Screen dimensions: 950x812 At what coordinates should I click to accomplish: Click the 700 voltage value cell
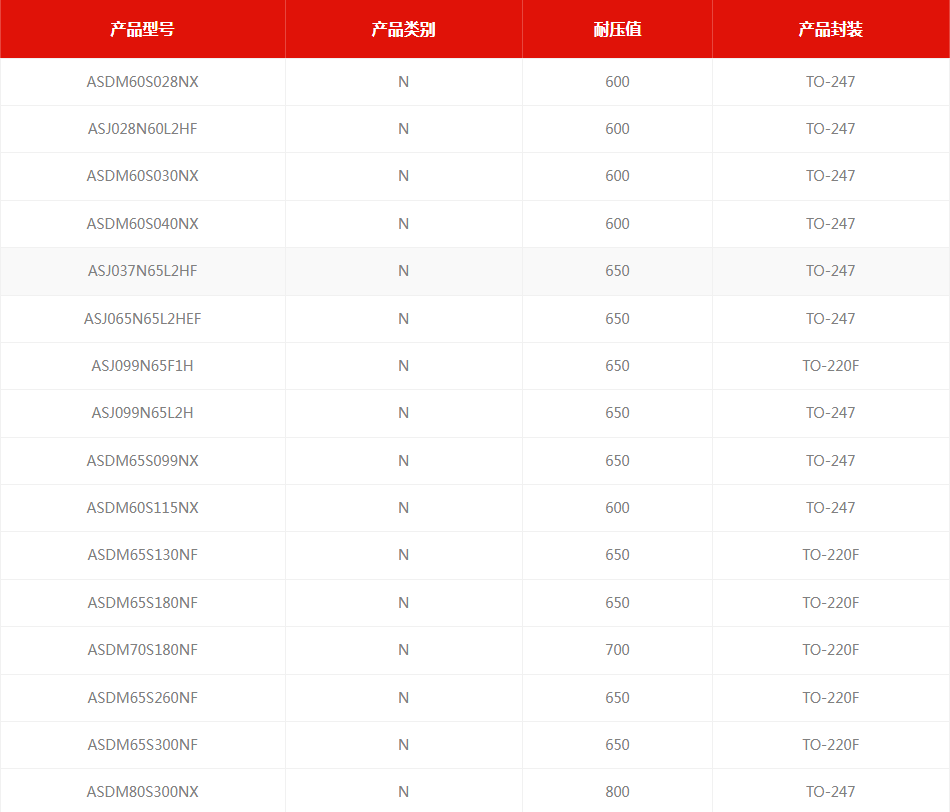click(617, 650)
